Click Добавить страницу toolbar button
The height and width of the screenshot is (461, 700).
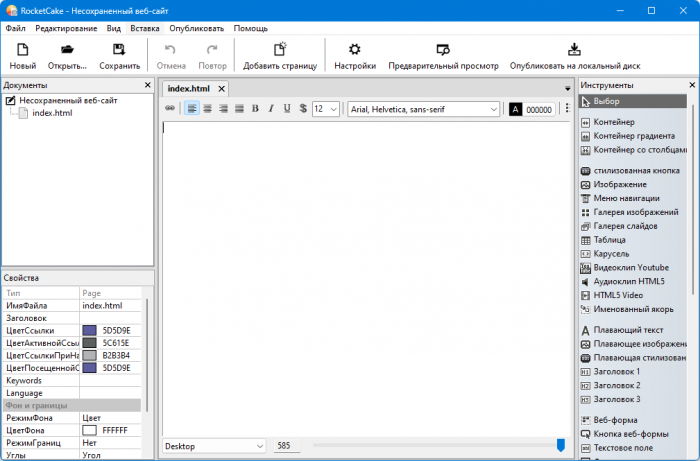(279, 56)
